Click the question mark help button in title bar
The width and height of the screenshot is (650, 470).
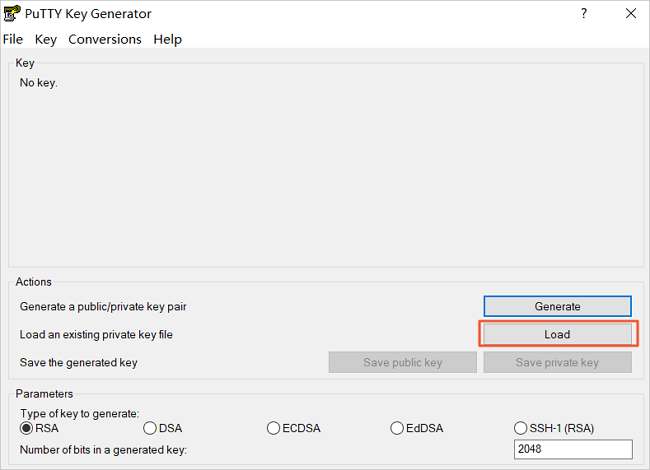tap(584, 13)
